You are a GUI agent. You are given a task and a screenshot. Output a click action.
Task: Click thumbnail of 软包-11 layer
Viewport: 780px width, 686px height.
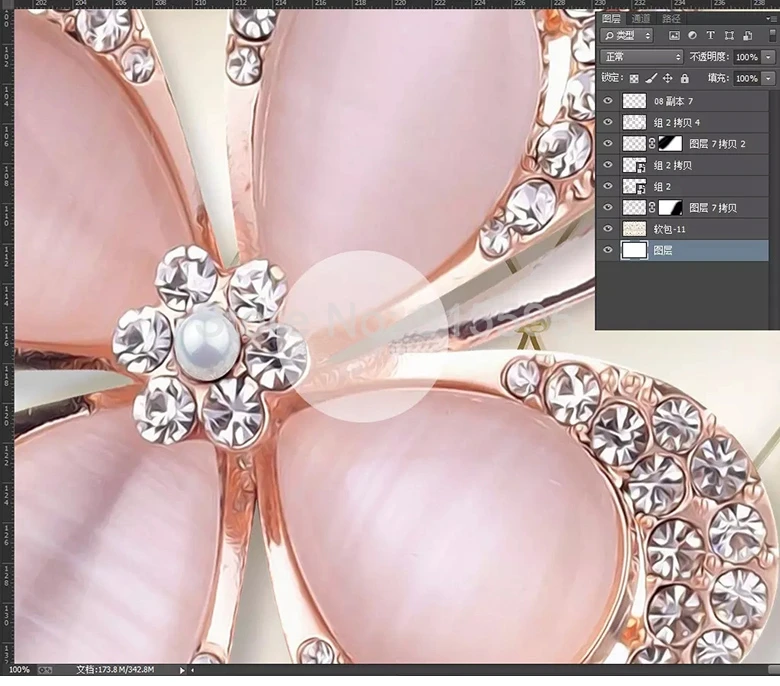[634, 229]
